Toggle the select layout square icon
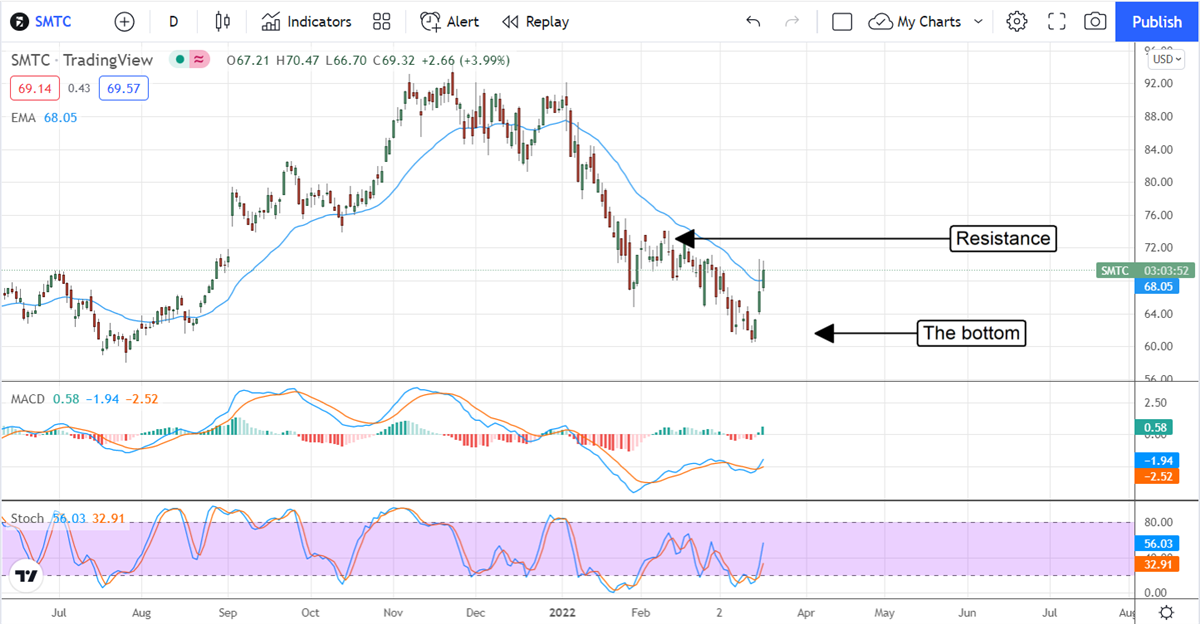The height and width of the screenshot is (624, 1200). pyautogui.click(x=842, y=21)
